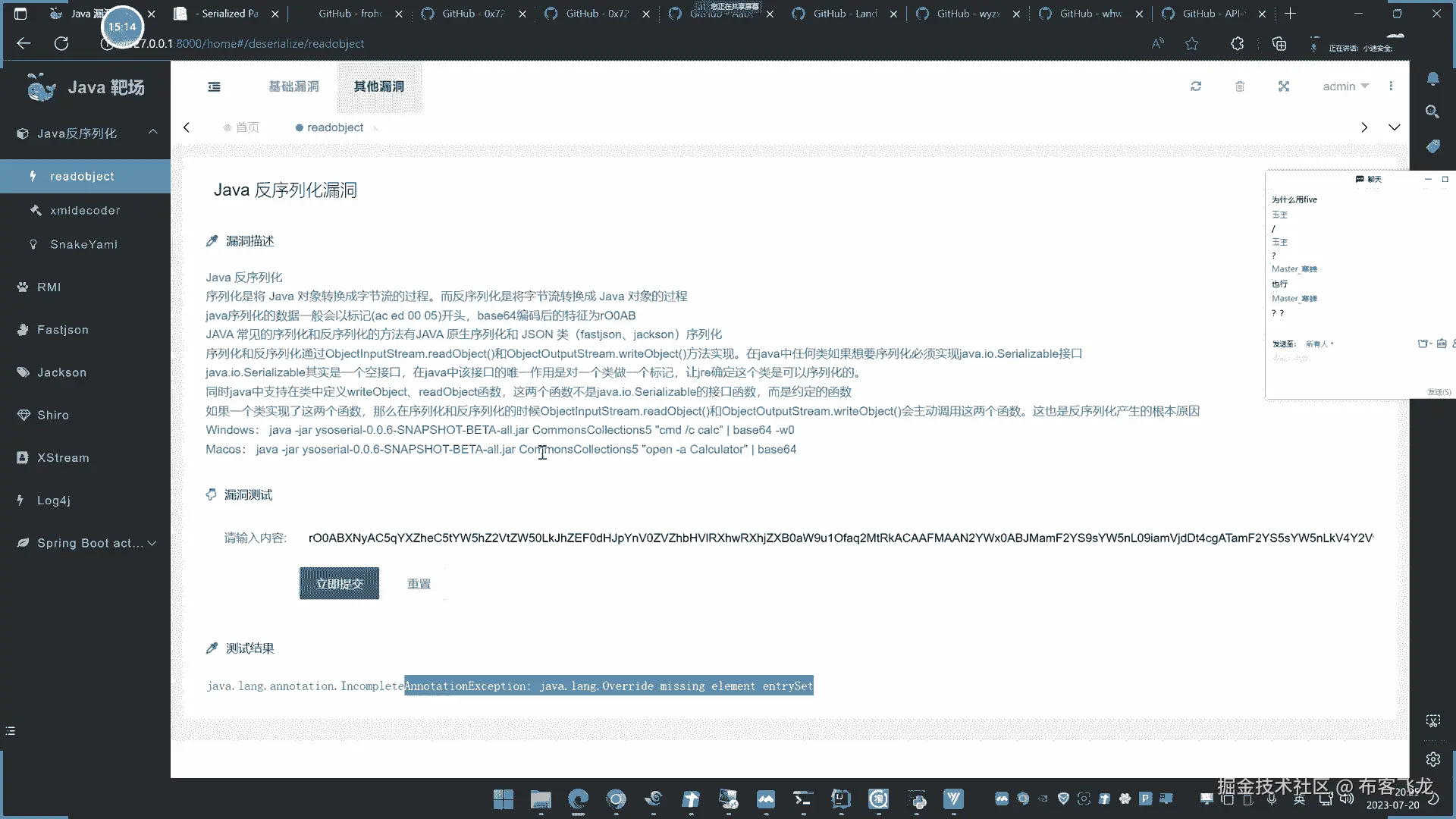Image resolution: width=1456 pixels, height=819 pixels.
Task: Toggle fullscreen using the expand icon
Action: click(1284, 86)
